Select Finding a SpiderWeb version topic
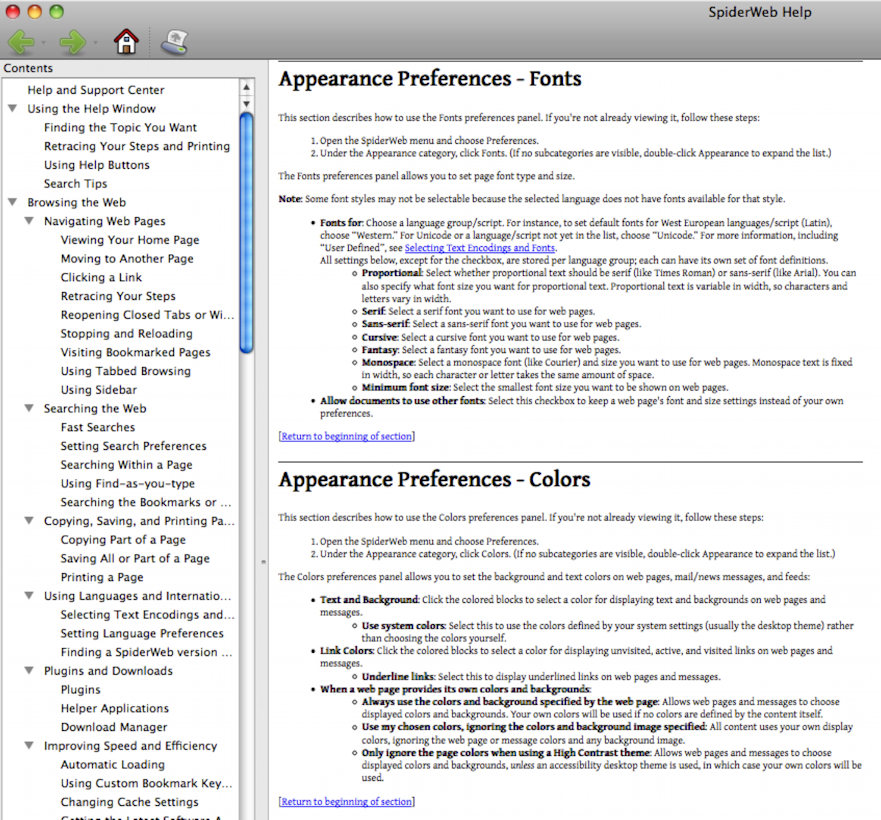The height and width of the screenshot is (820, 881). (x=146, y=652)
